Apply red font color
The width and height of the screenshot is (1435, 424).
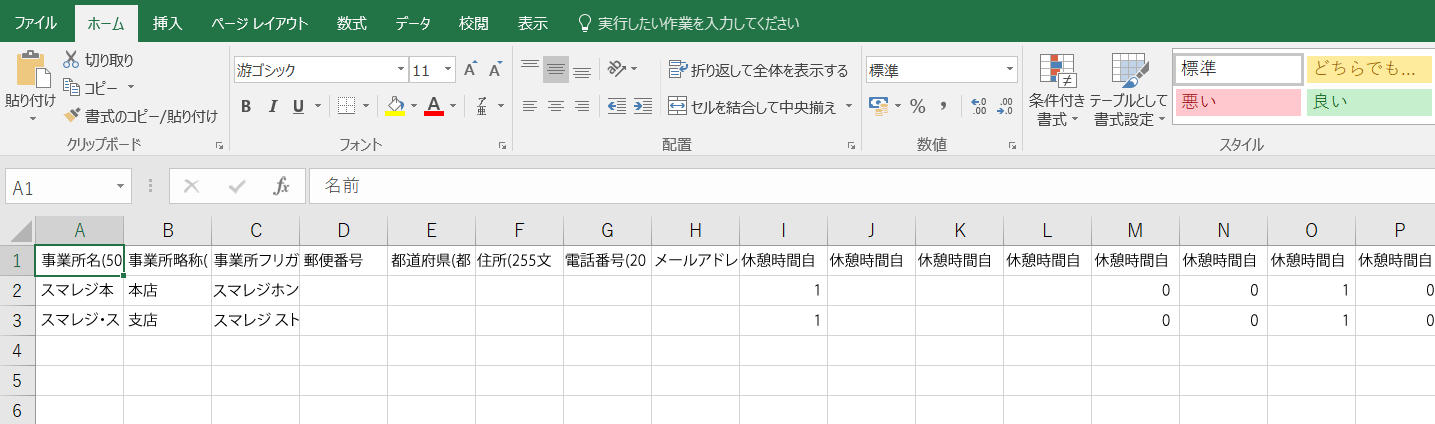tap(433, 106)
